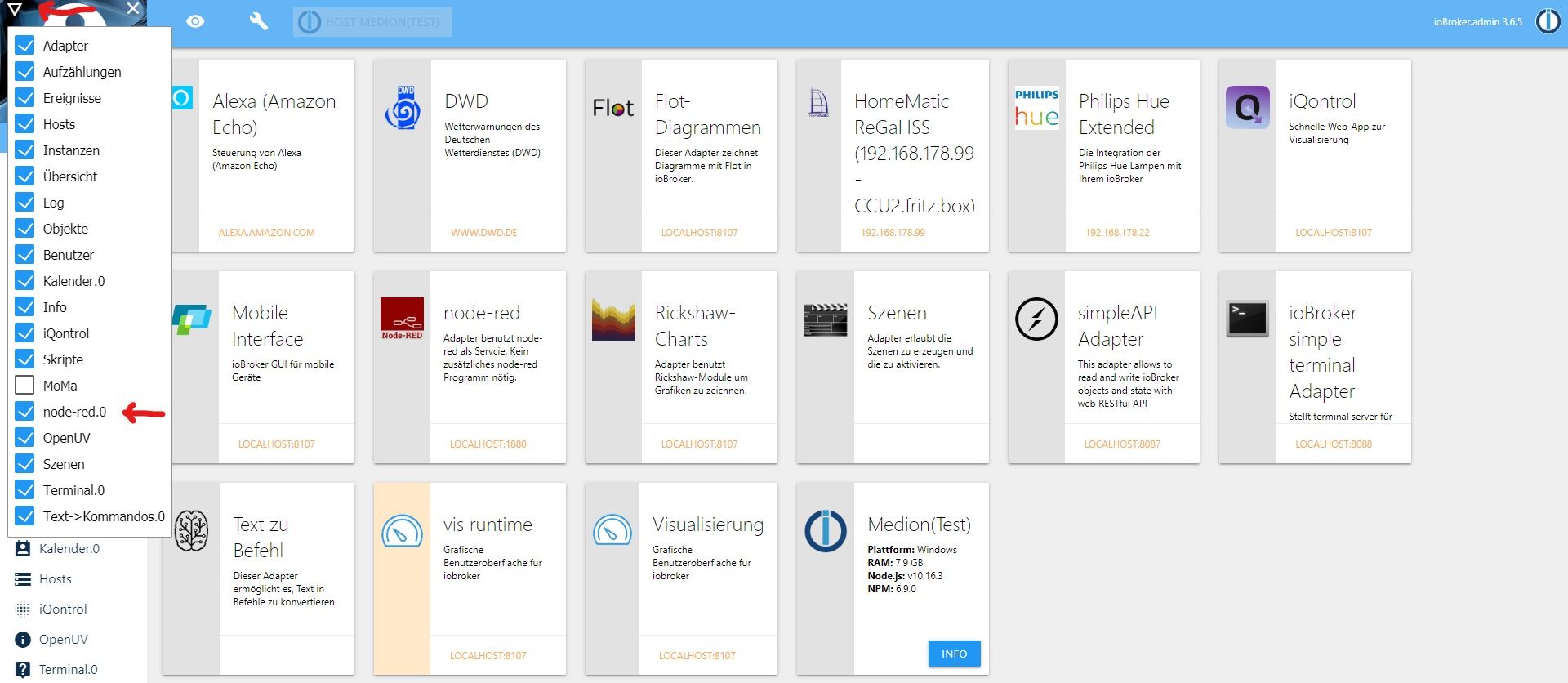Click the iQontrol sidebar grid icon
Screen dimensions: 1568x683
23,609
